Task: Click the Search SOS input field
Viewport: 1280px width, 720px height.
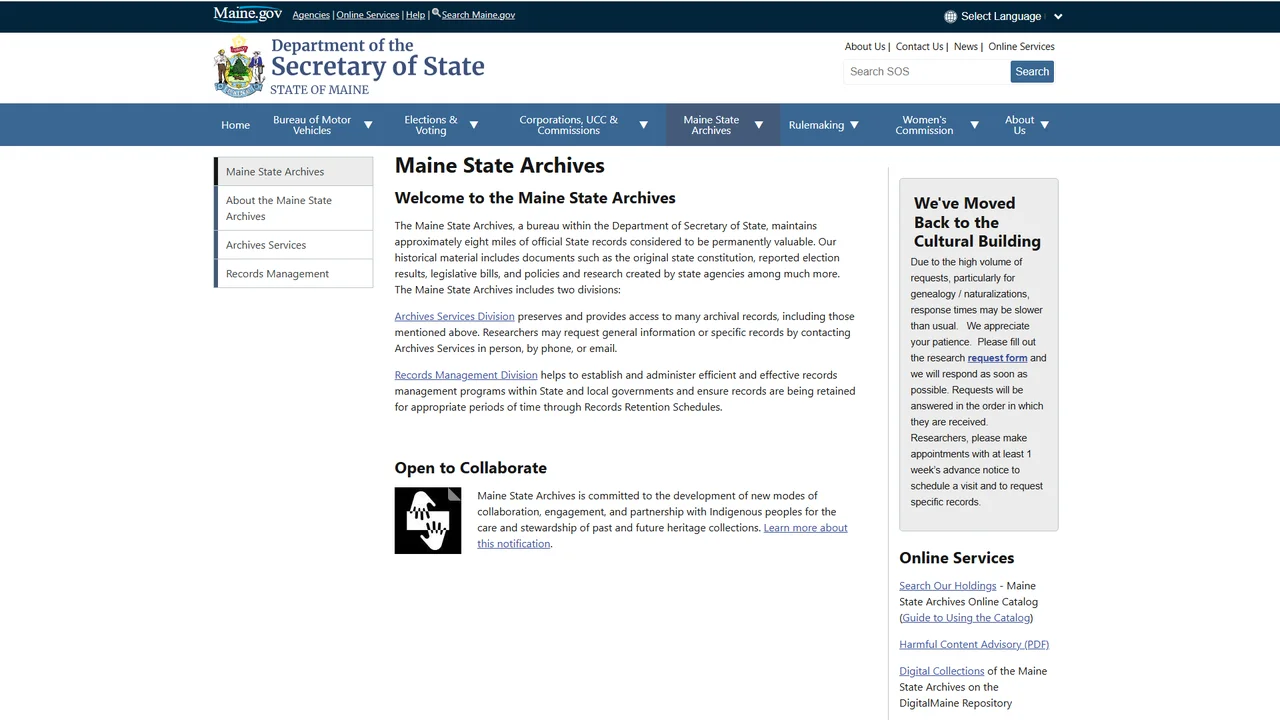Action: [x=926, y=72]
